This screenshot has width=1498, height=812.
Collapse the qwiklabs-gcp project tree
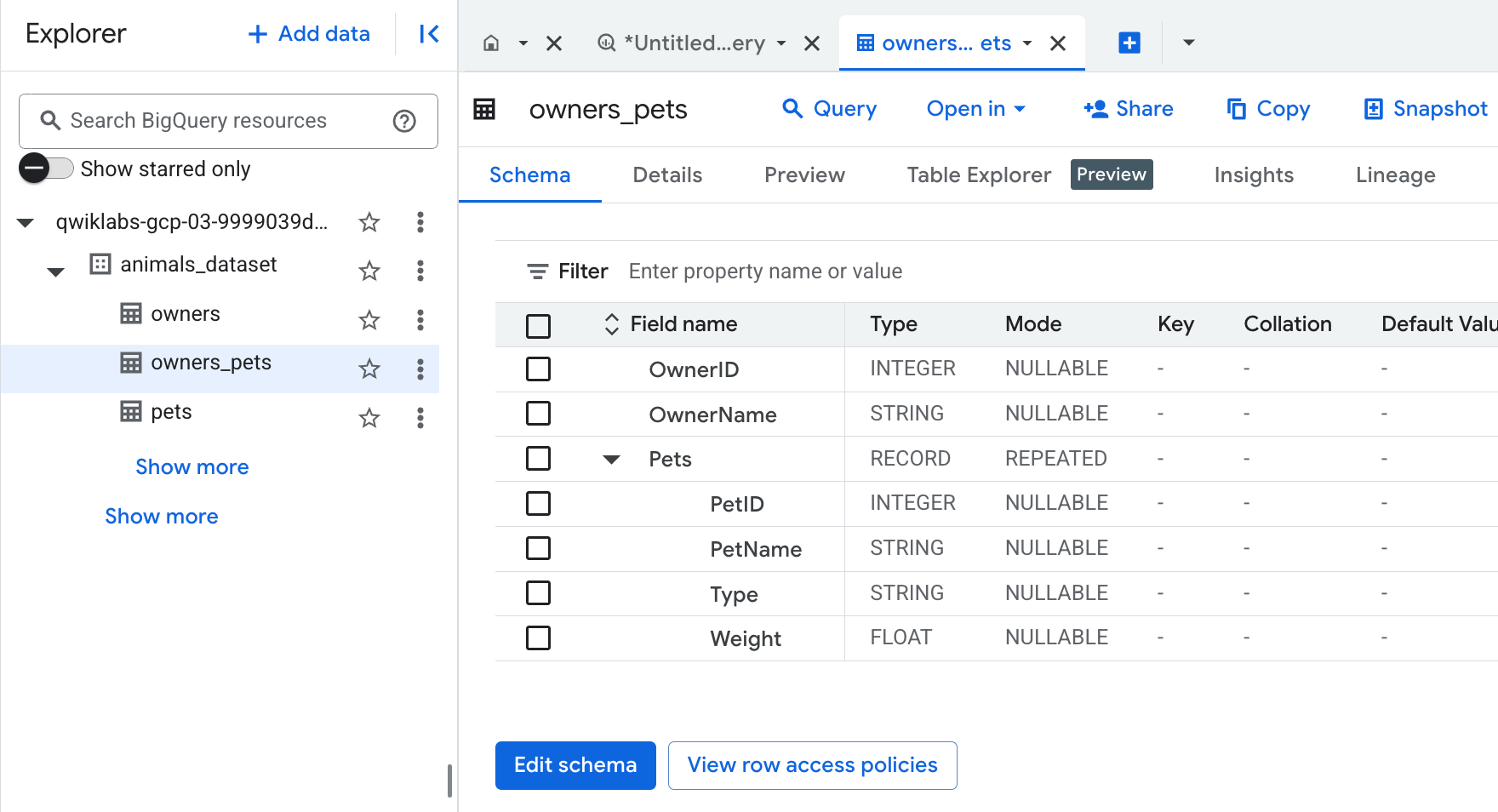tap(26, 223)
